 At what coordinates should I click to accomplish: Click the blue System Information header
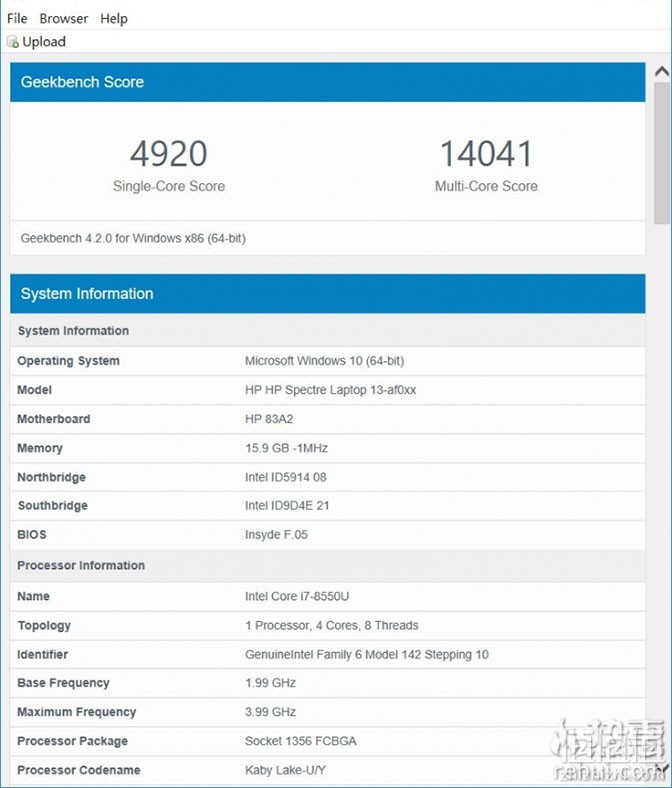click(x=328, y=293)
